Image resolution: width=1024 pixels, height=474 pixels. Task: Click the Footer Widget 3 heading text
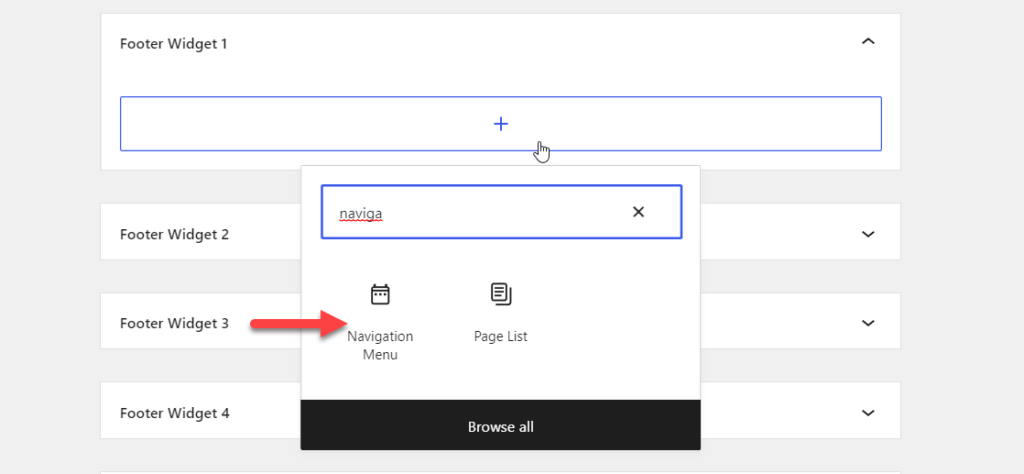[174, 323]
